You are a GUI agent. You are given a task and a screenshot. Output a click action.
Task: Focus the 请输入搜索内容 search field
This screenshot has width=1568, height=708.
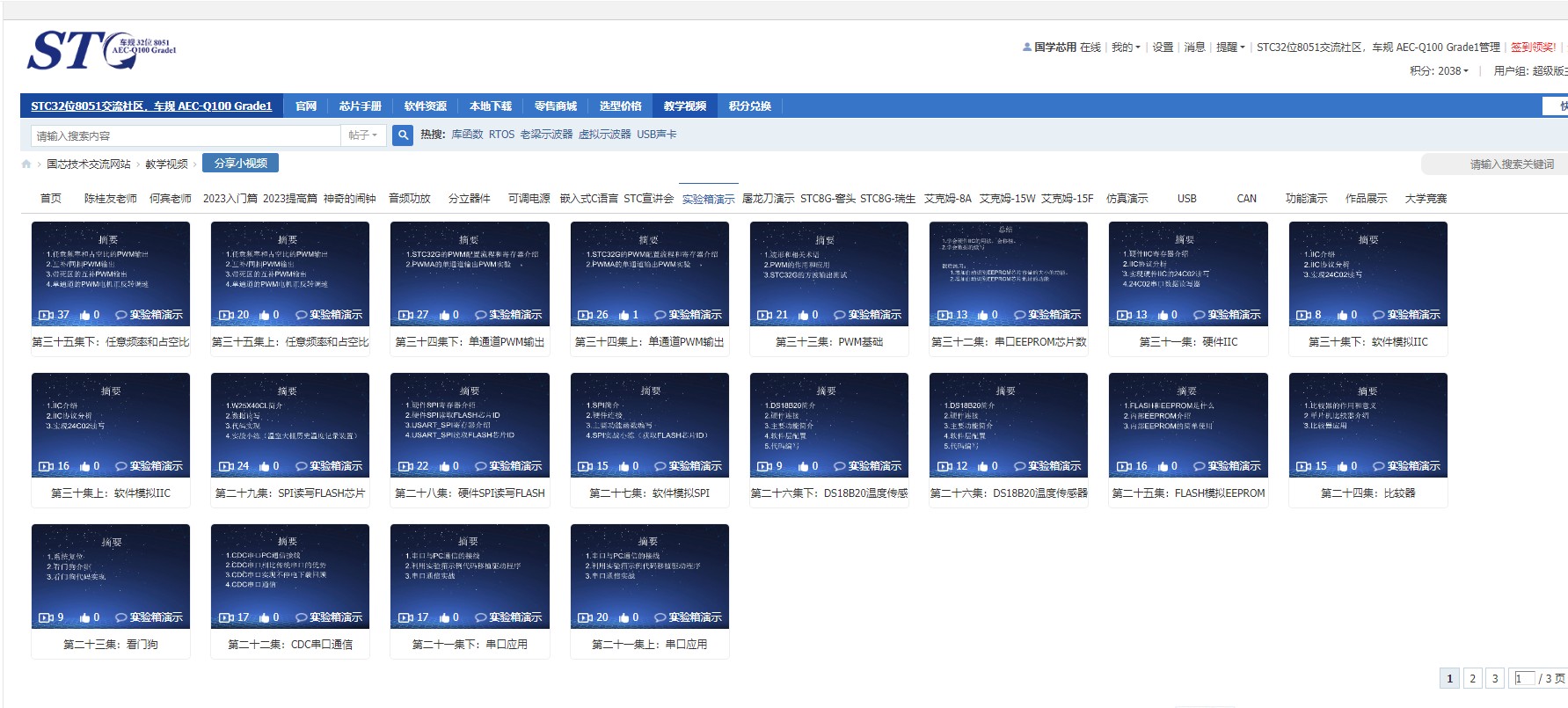(x=186, y=135)
